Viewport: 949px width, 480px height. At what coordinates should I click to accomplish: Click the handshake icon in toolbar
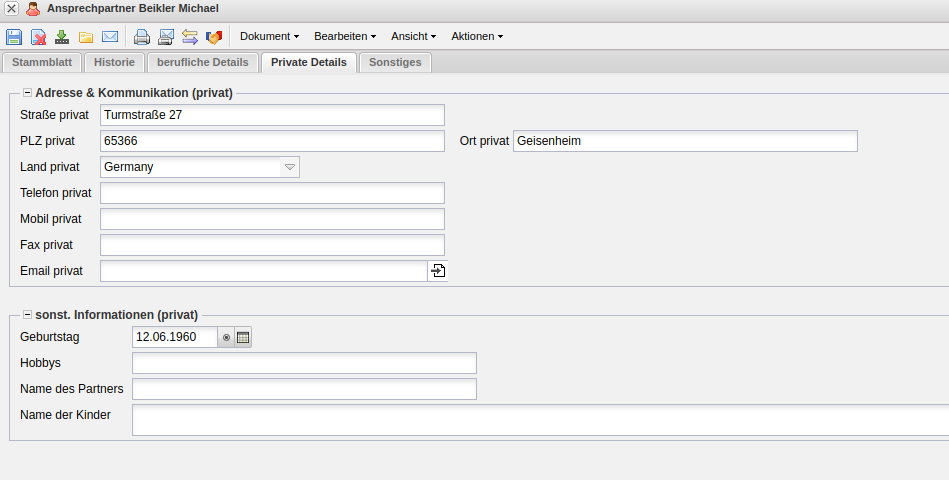coord(214,37)
